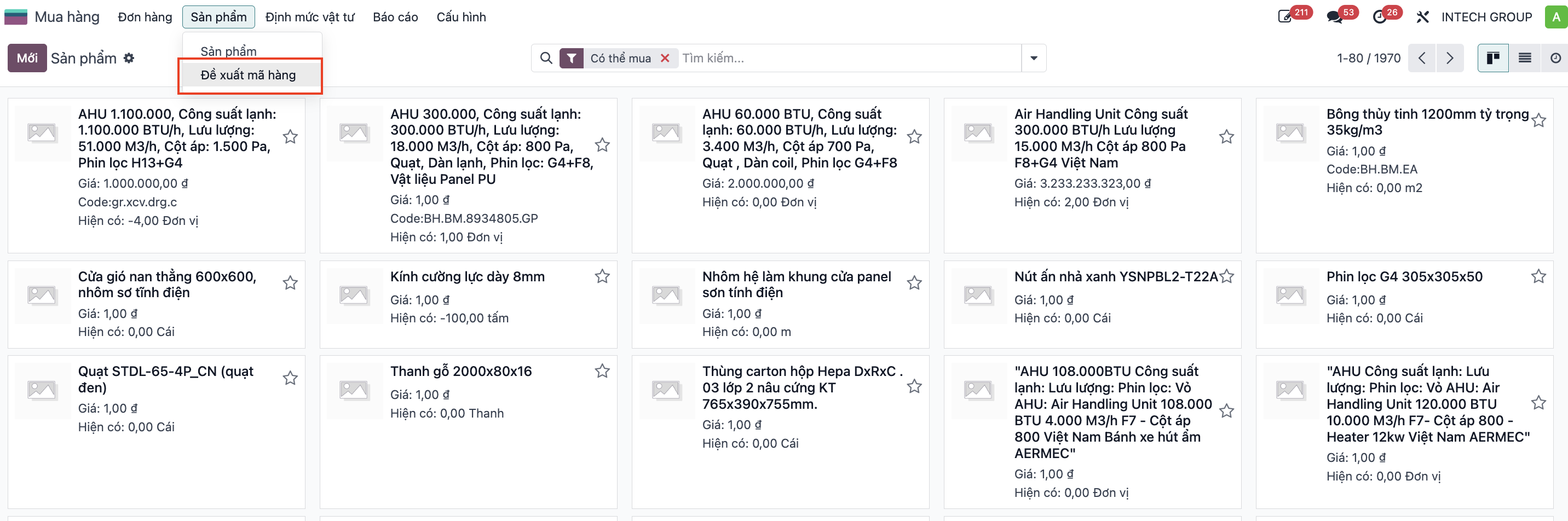Click the Mua hàng app title
Screen dimensions: 1568x521
(x=67, y=17)
